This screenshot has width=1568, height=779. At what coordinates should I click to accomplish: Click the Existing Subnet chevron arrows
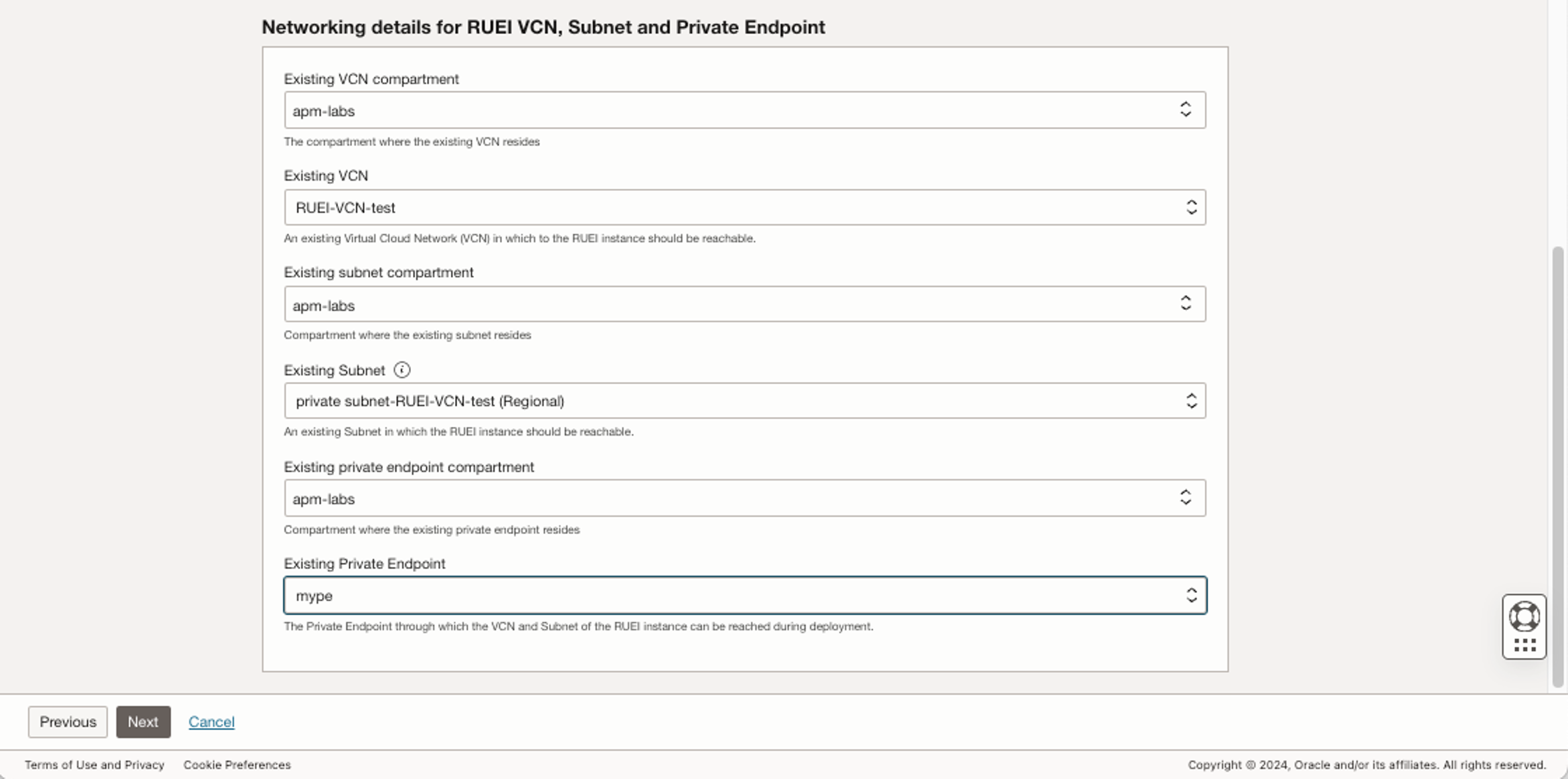pyautogui.click(x=1191, y=401)
